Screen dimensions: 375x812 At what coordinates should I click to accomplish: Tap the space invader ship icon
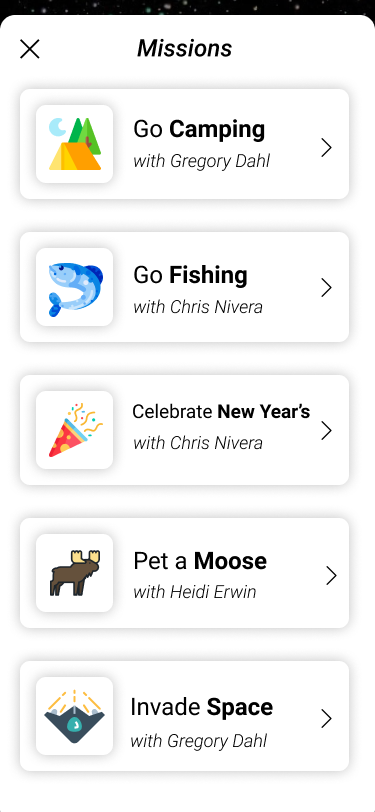point(75,716)
